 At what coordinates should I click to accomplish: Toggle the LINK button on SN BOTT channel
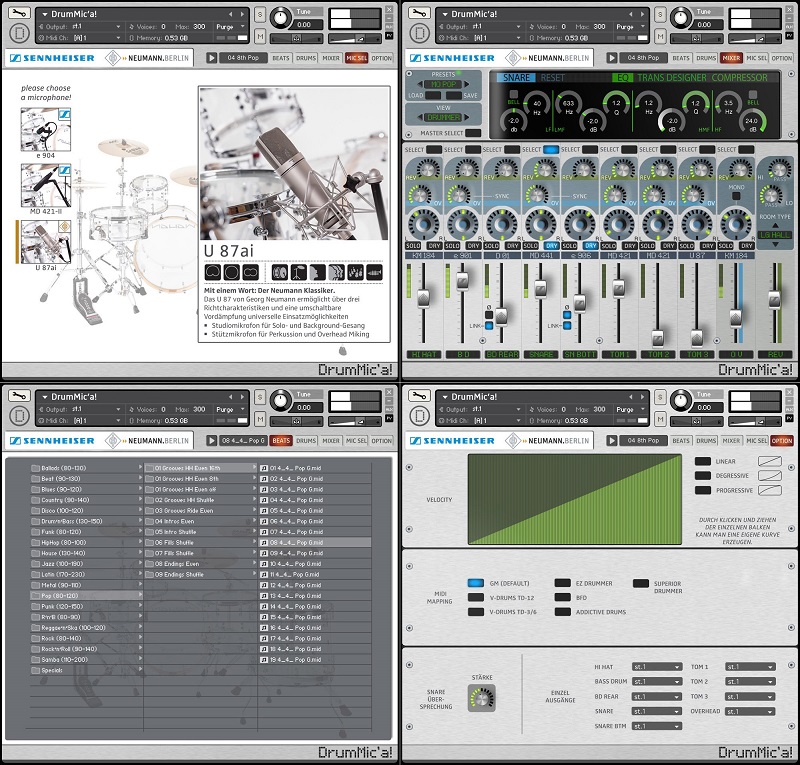pyautogui.click(x=567, y=326)
